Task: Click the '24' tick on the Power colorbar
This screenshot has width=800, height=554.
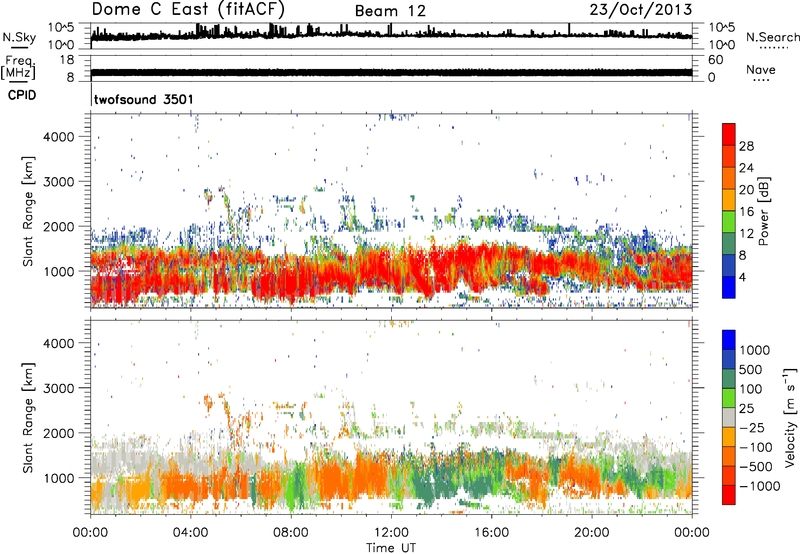Action: [746, 168]
